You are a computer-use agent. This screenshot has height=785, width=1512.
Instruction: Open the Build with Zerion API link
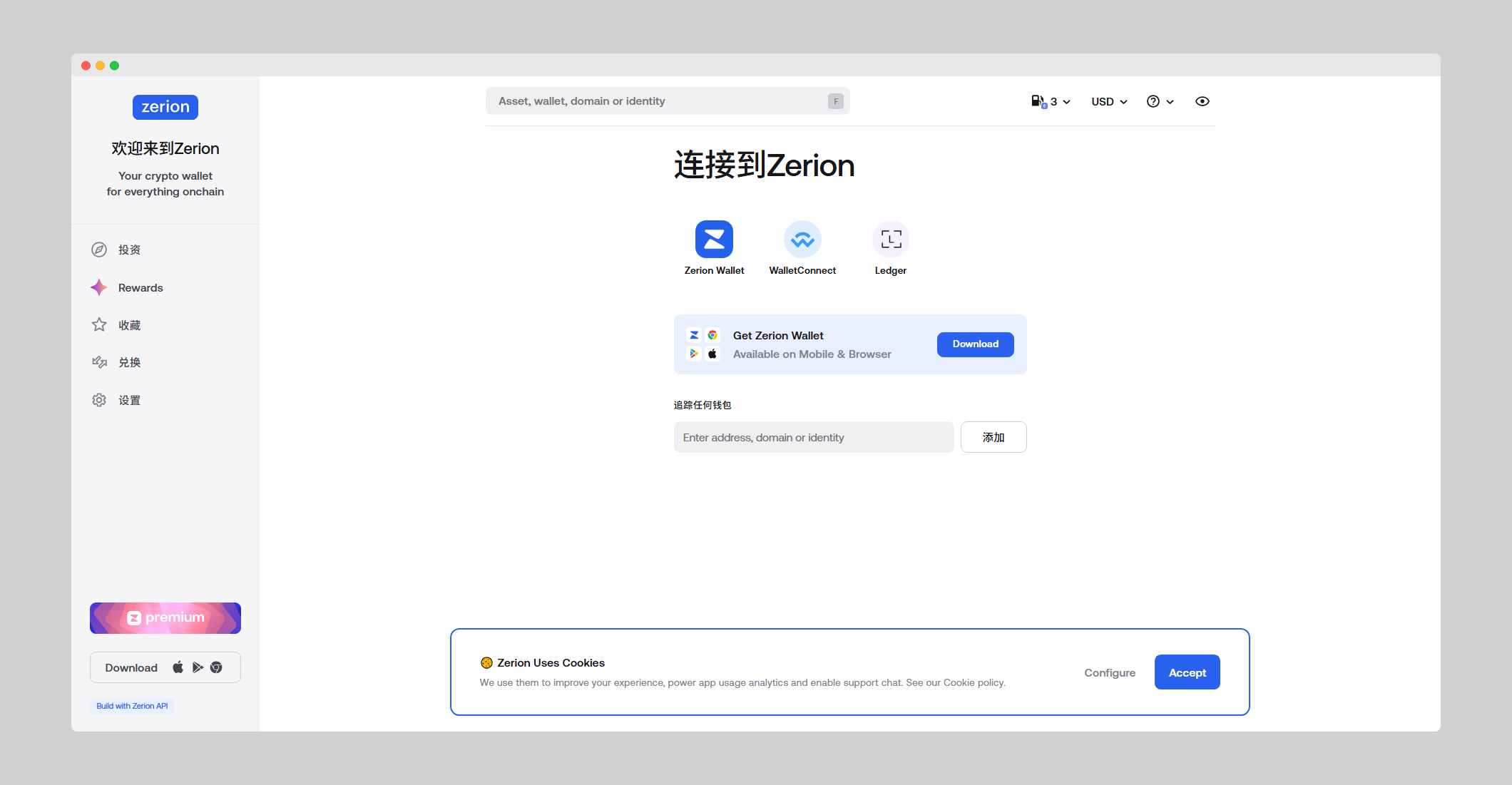tap(132, 706)
